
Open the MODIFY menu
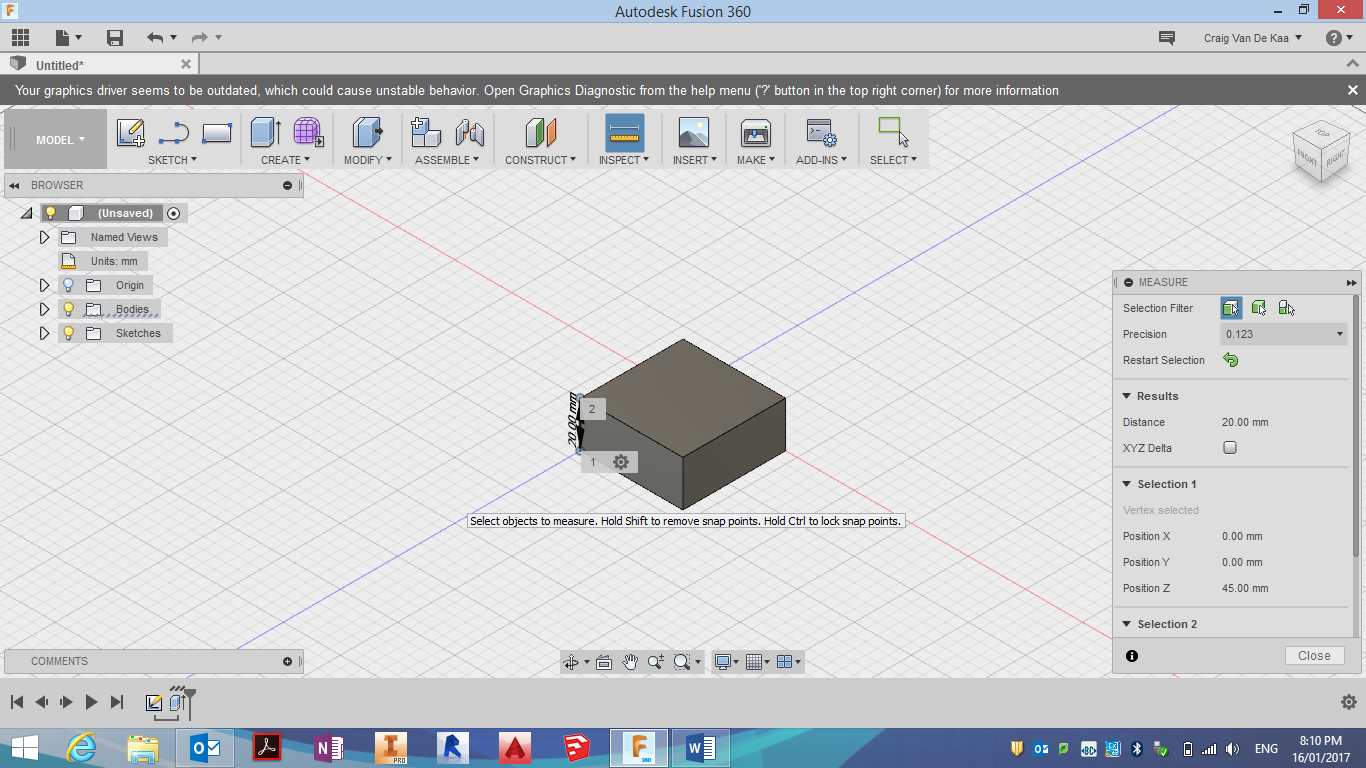[368, 160]
